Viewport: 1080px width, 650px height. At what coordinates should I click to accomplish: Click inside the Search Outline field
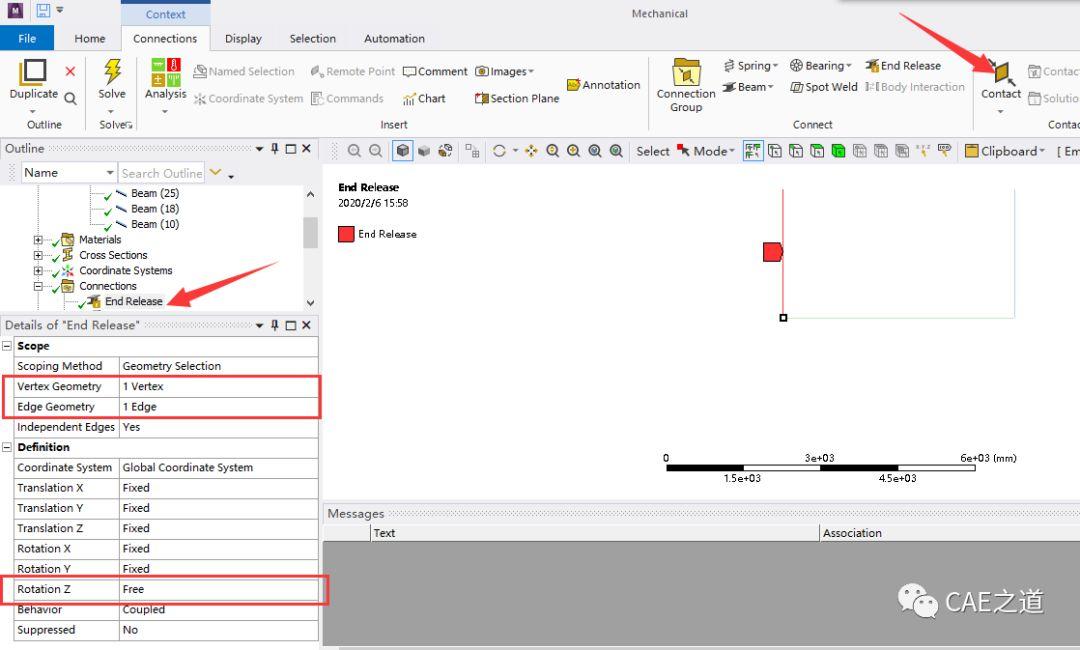pos(162,173)
